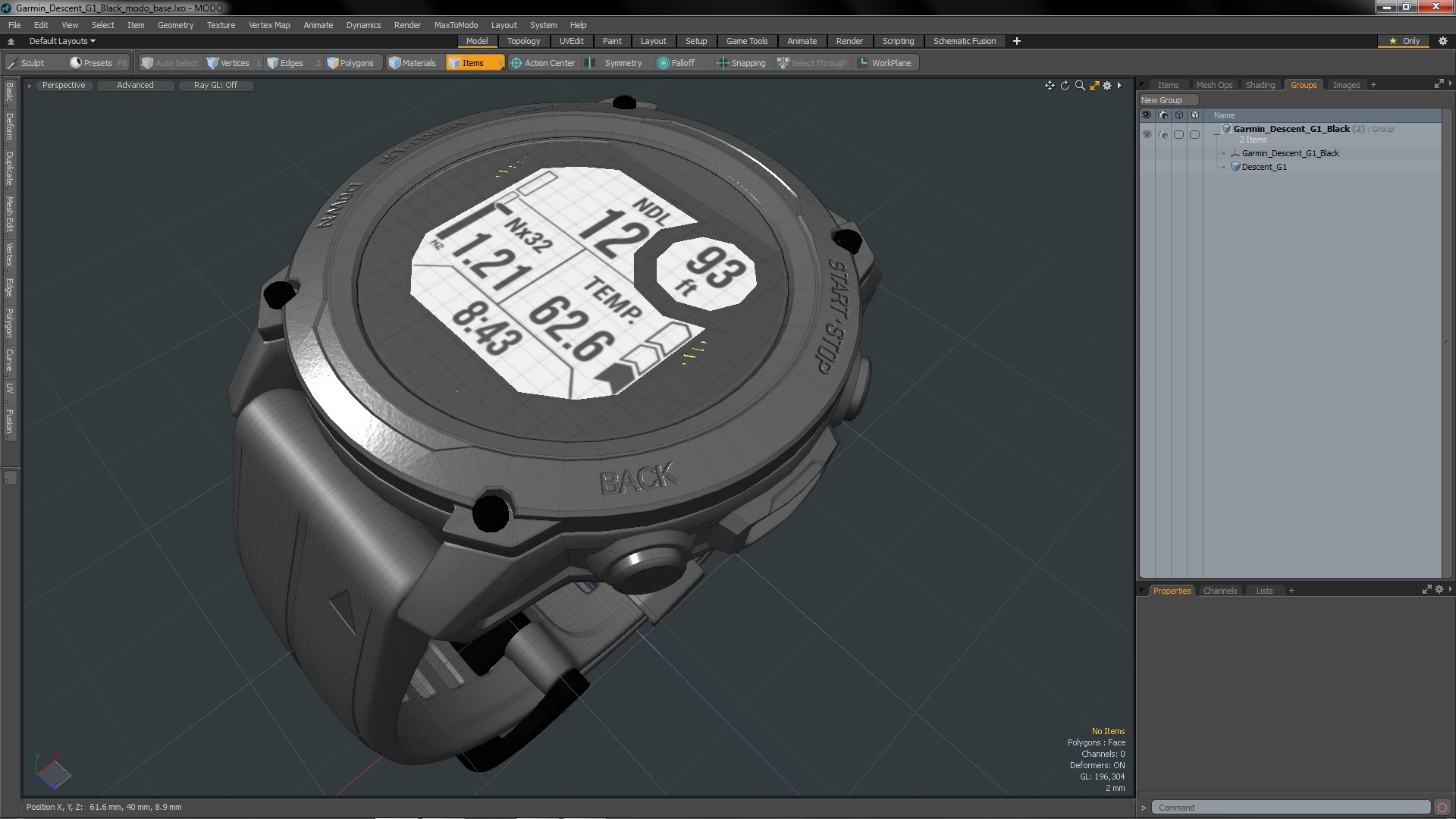Click the eye column header icon
The width and height of the screenshot is (1456, 819).
pyautogui.click(x=1147, y=115)
